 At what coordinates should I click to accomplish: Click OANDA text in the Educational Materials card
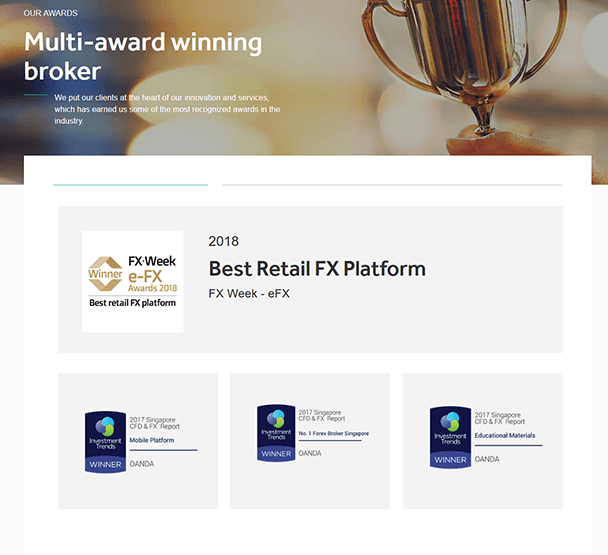(487, 459)
